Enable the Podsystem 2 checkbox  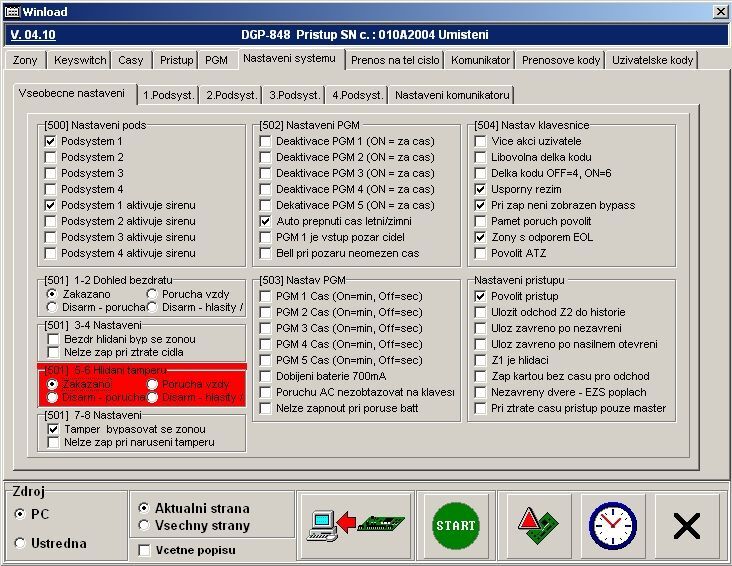click(x=51, y=158)
